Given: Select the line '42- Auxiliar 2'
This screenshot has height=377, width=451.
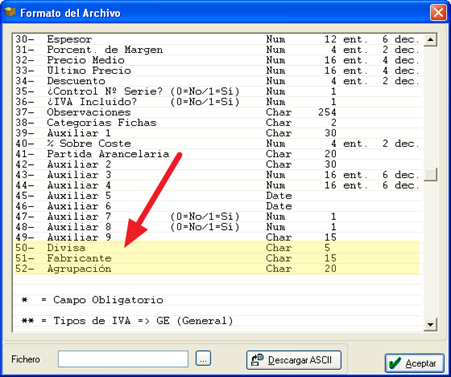Looking at the screenshot, I should click(x=218, y=164).
